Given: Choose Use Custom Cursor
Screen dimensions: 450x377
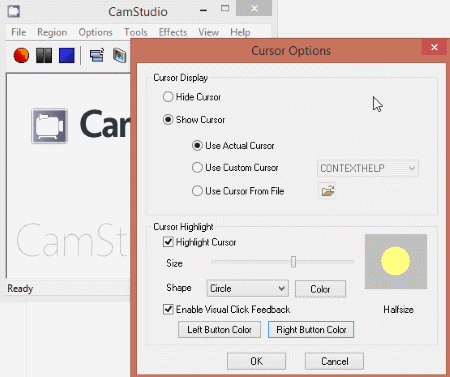Looking at the screenshot, I should point(197,167).
